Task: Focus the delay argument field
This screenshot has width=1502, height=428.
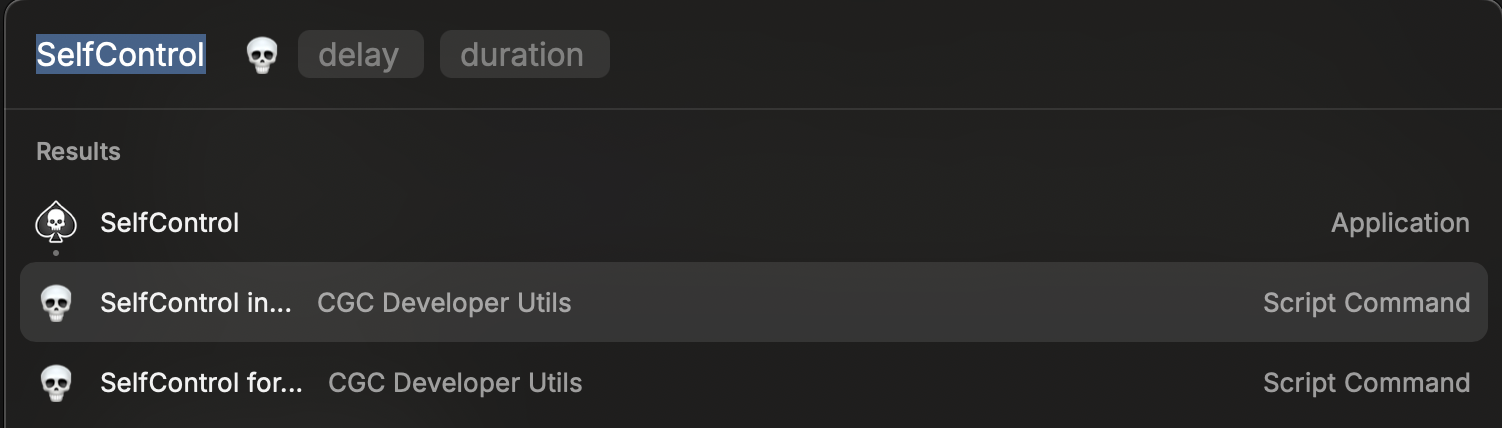Action: [360, 54]
